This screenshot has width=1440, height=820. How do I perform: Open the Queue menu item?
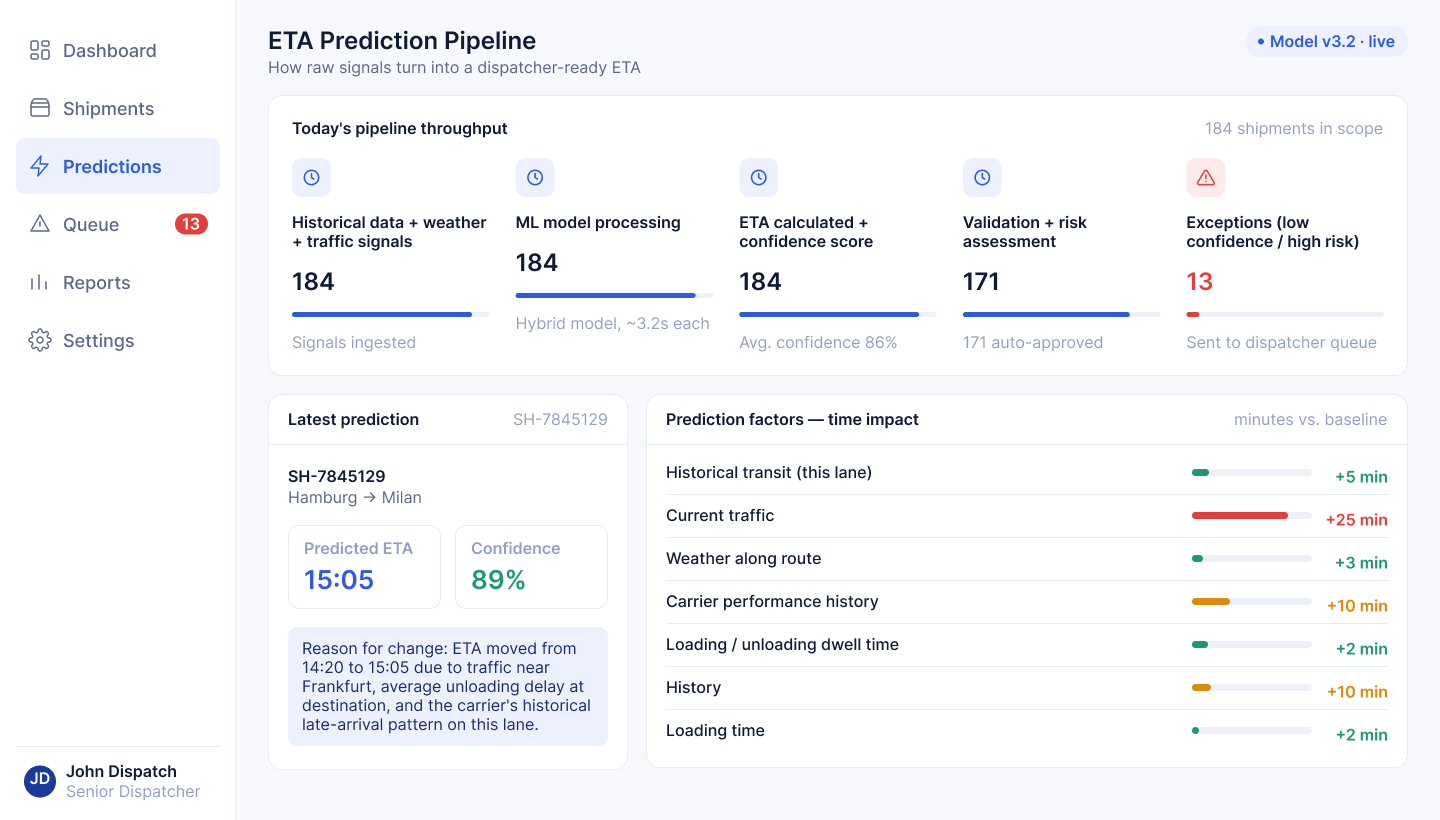118,224
